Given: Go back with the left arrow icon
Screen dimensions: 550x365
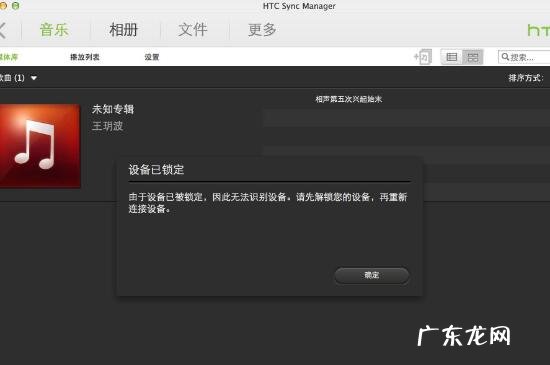Looking at the screenshot, I should (x=2, y=30).
